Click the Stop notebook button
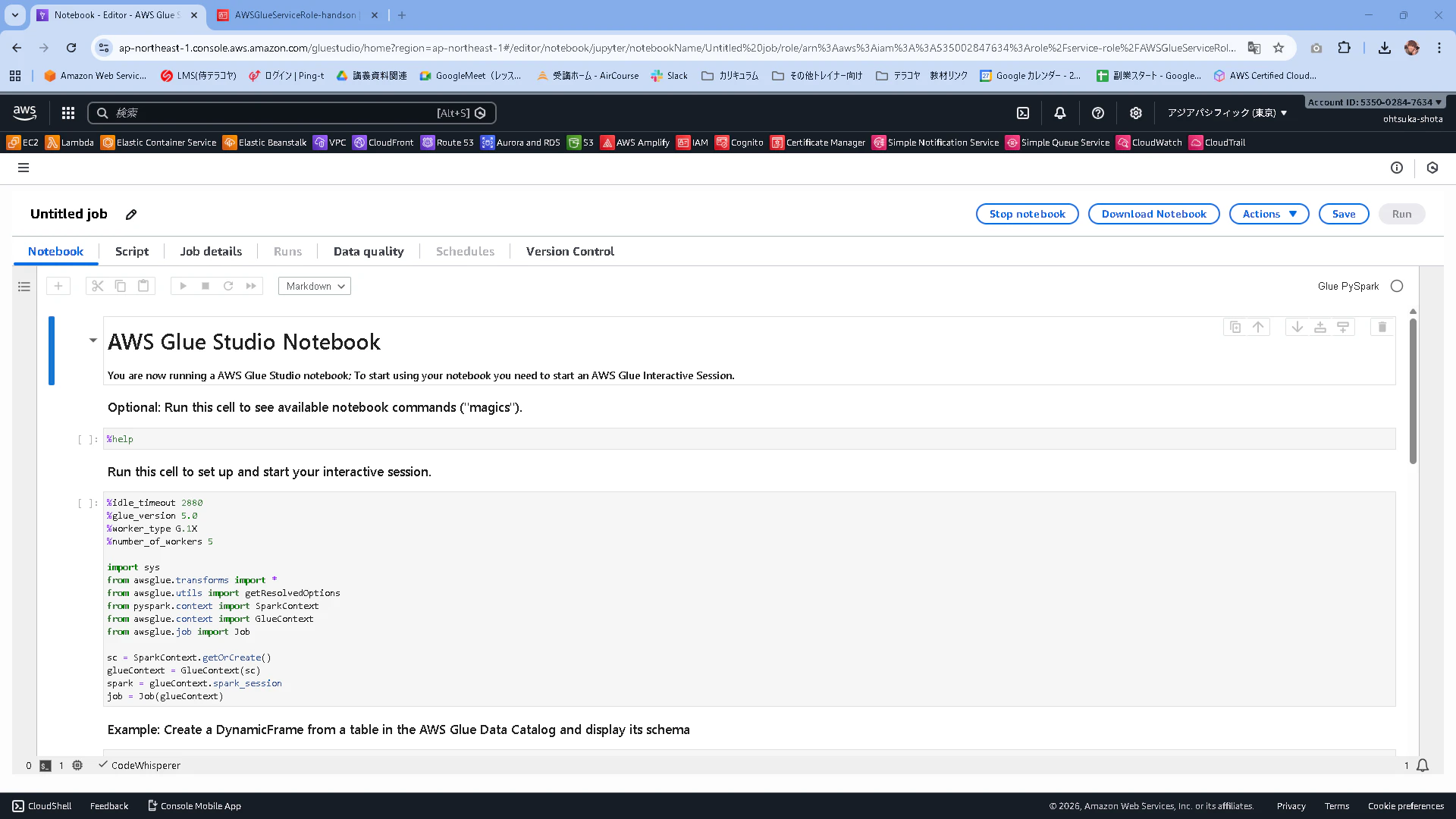 (x=1027, y=214)
